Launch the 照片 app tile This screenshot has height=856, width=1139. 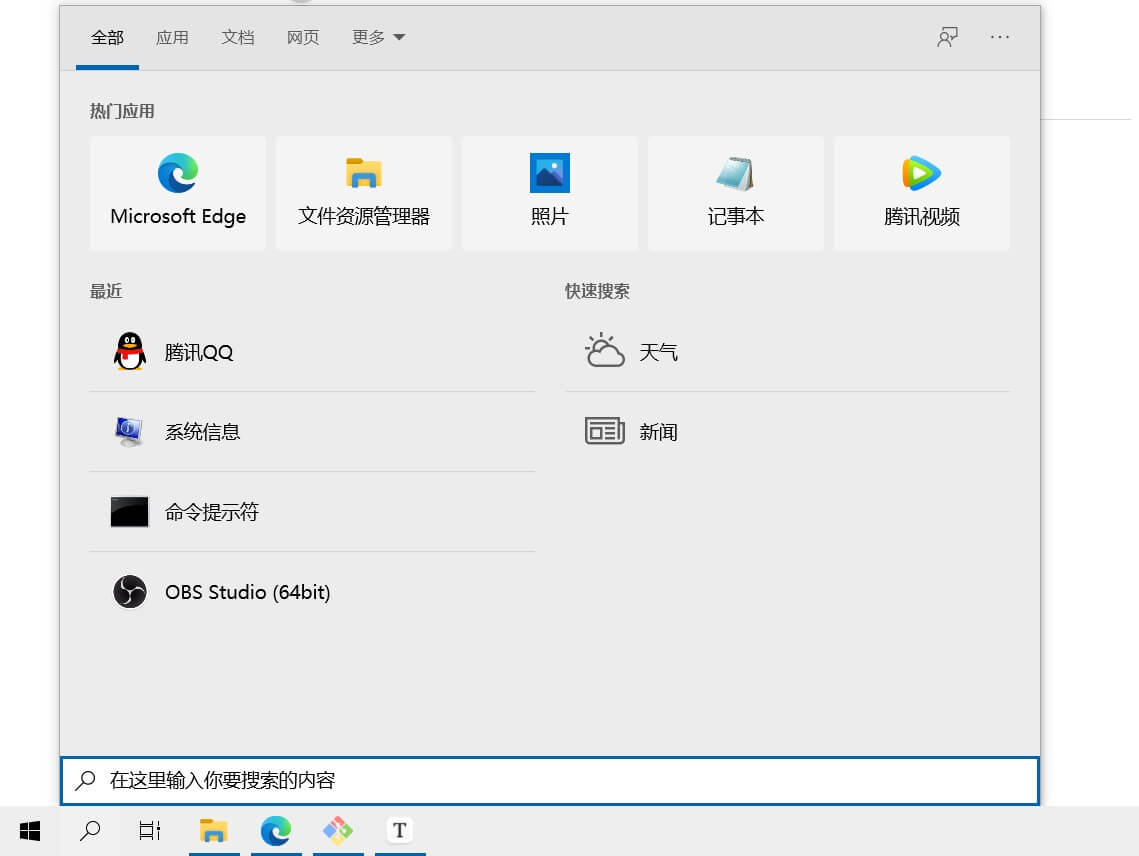[x=550, y=193]
